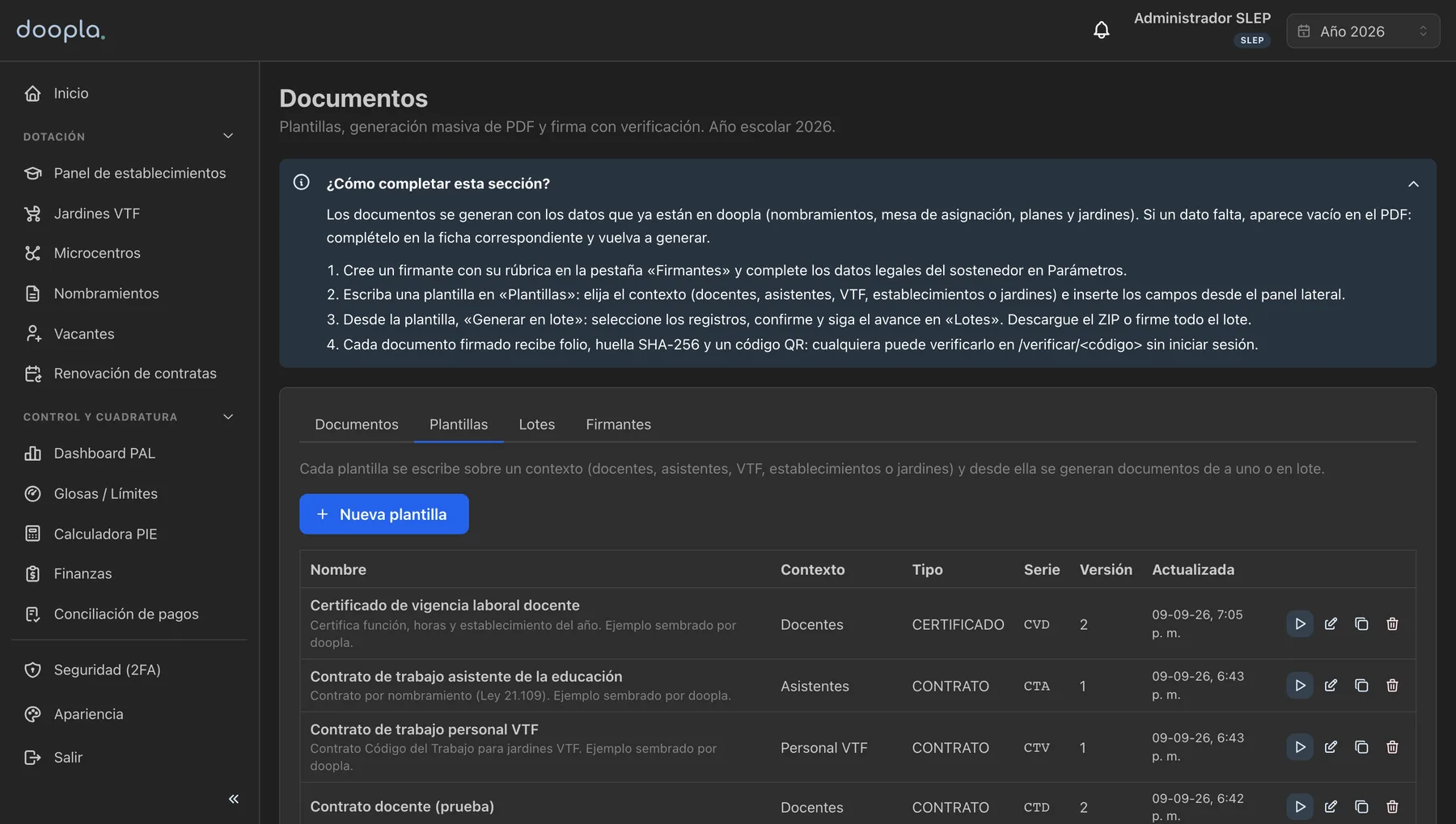Open the Calculadora PIE
1456x824 pixels.
(x=129, y=535)
